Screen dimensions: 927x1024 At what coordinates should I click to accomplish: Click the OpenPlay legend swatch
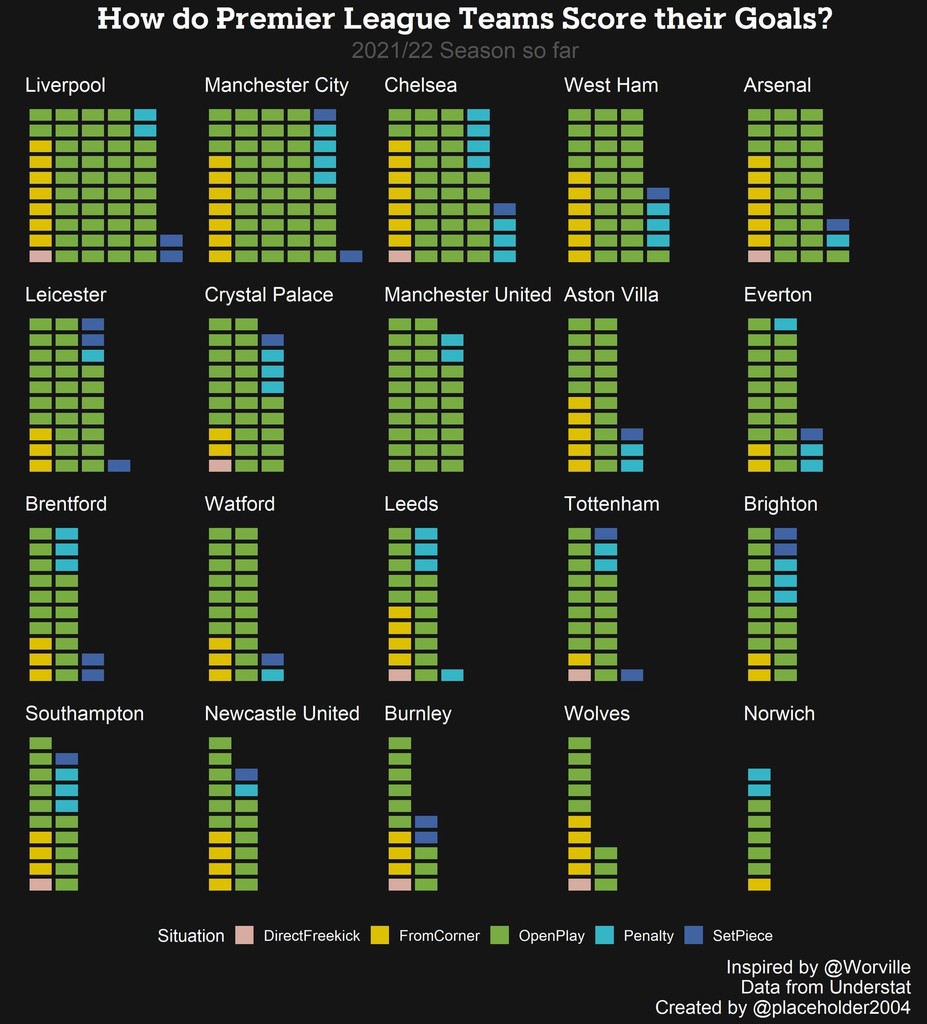[500, 936]
